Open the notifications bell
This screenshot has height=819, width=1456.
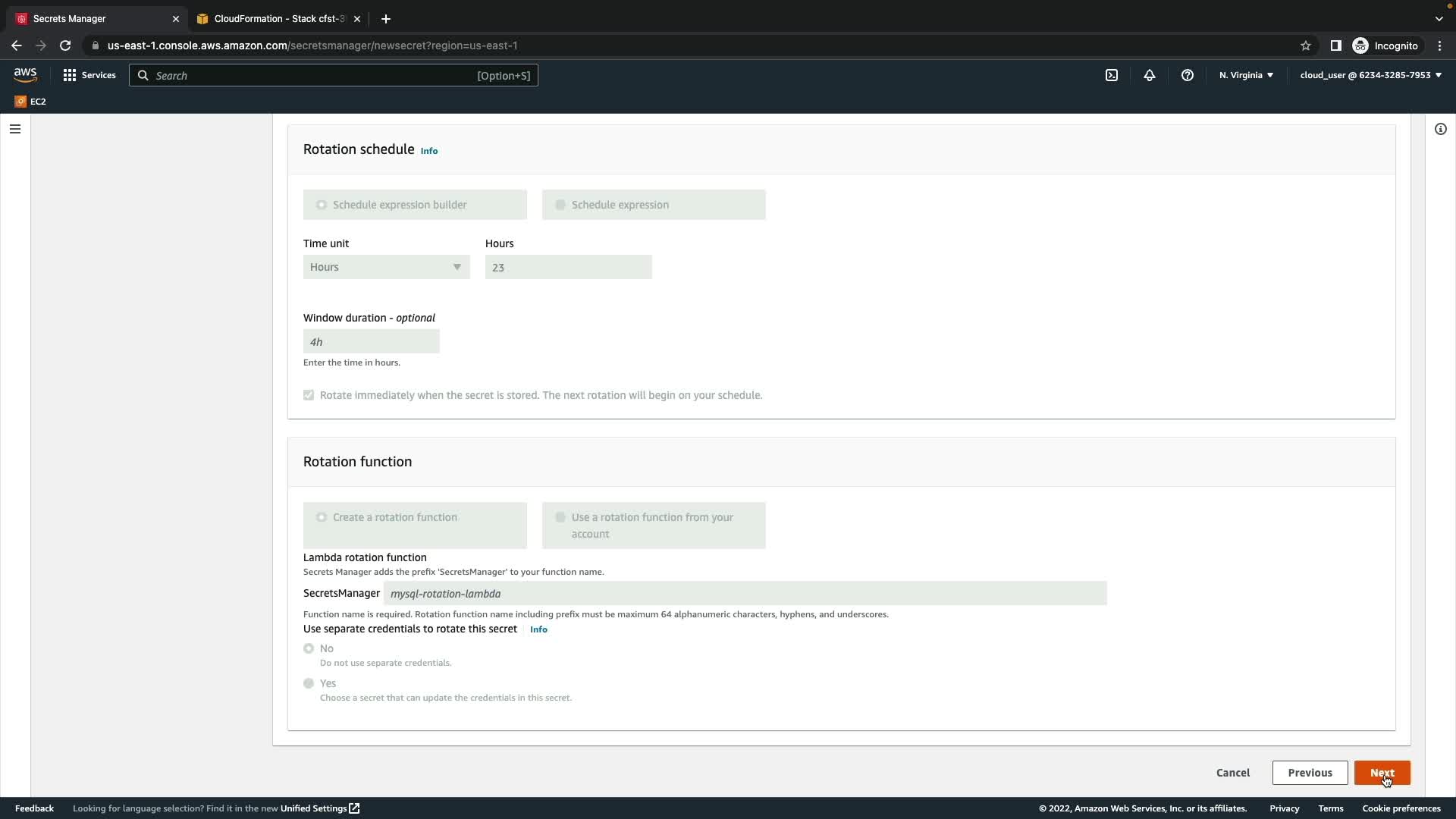1150,75
